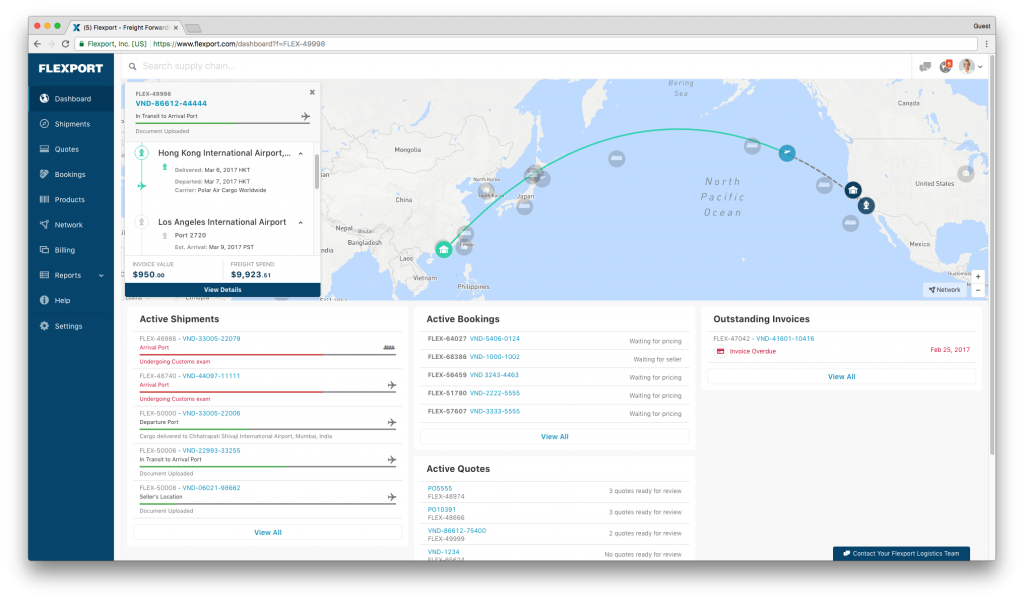
Task: Click the Invoice Overdue calendar icon
Action: click(720, 351)
